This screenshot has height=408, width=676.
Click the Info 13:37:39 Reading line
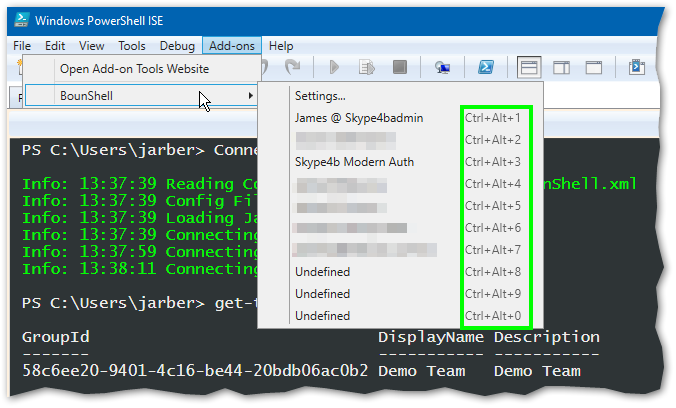[x=140, y=184]
